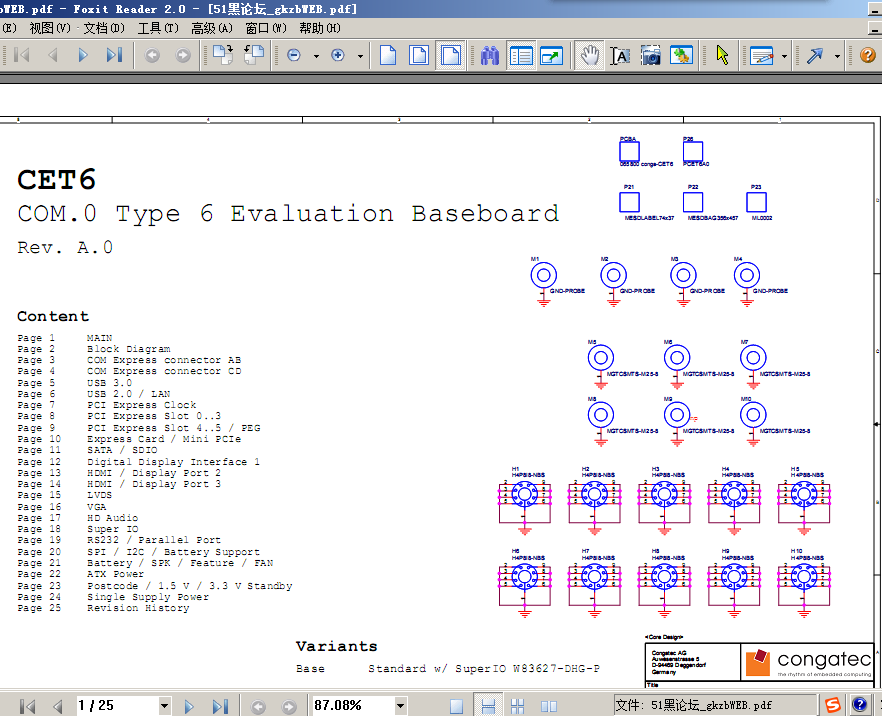Open arrow drawing tool dropdown
The width and height of the screenshot is (882, 716).
click(837, 56)
